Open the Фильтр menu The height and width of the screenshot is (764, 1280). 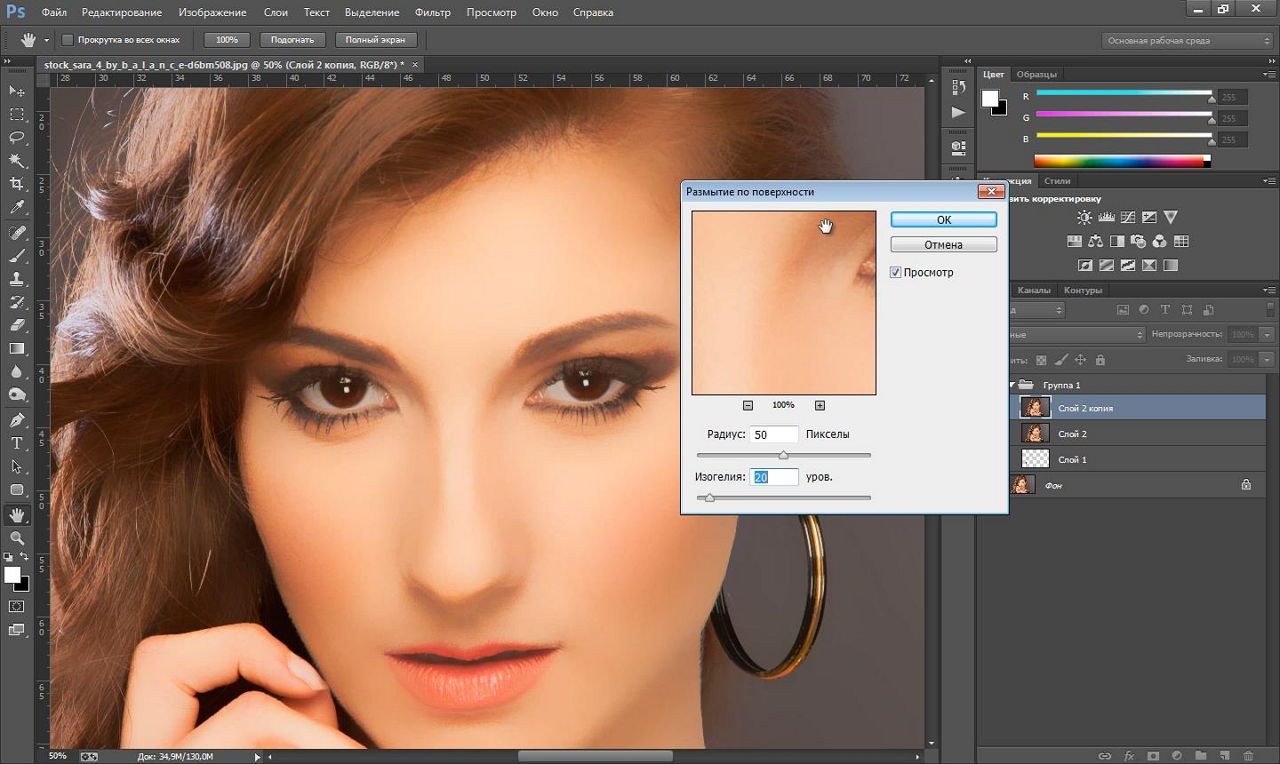pos(432,13)
